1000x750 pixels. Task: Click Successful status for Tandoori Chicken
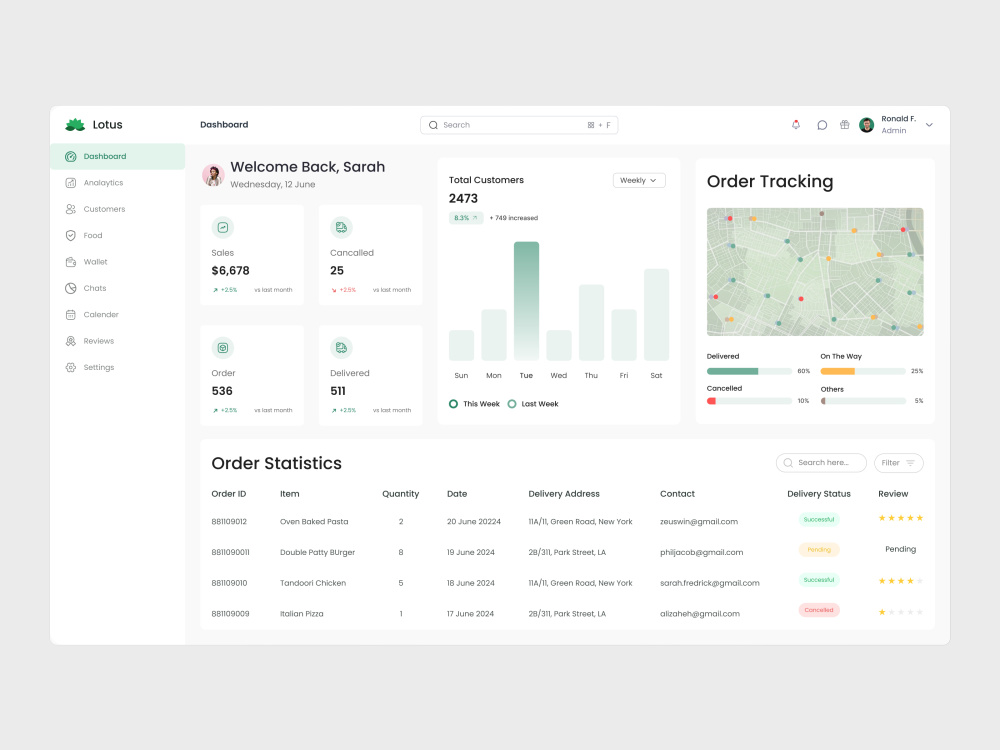tap(819, 580)
